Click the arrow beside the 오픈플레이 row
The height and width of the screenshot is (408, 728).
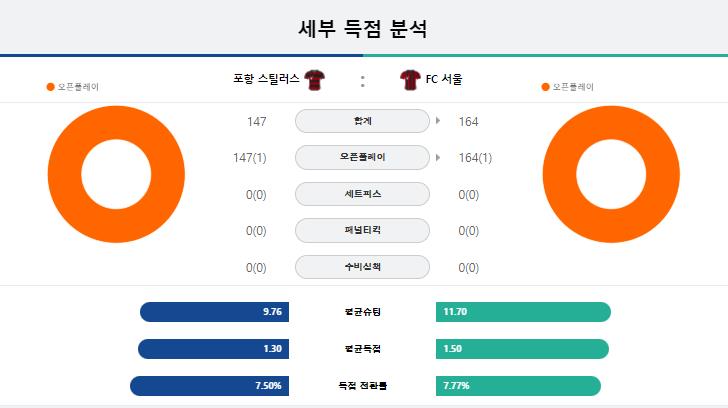[438, 157]
